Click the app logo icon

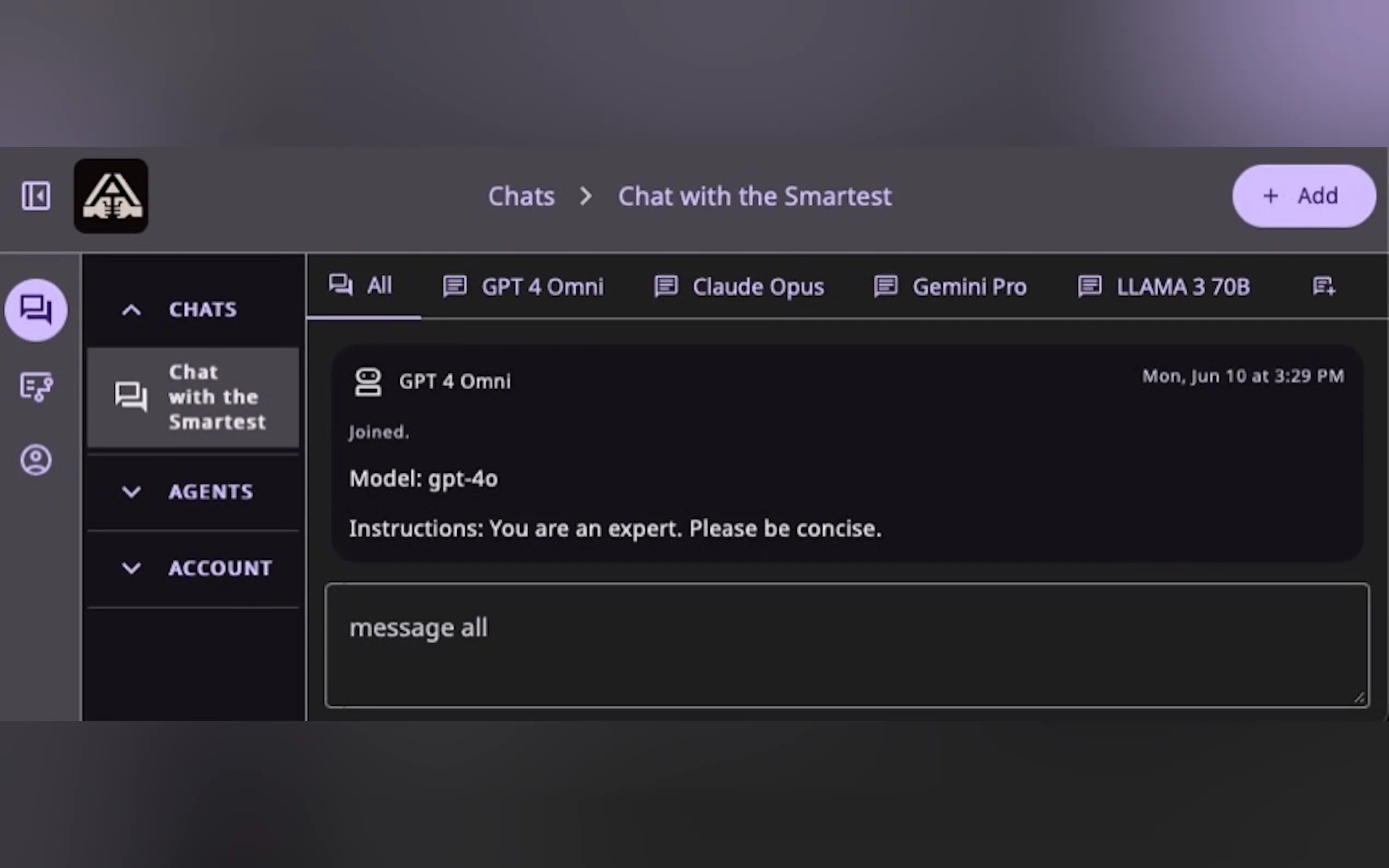click(111, 196)
